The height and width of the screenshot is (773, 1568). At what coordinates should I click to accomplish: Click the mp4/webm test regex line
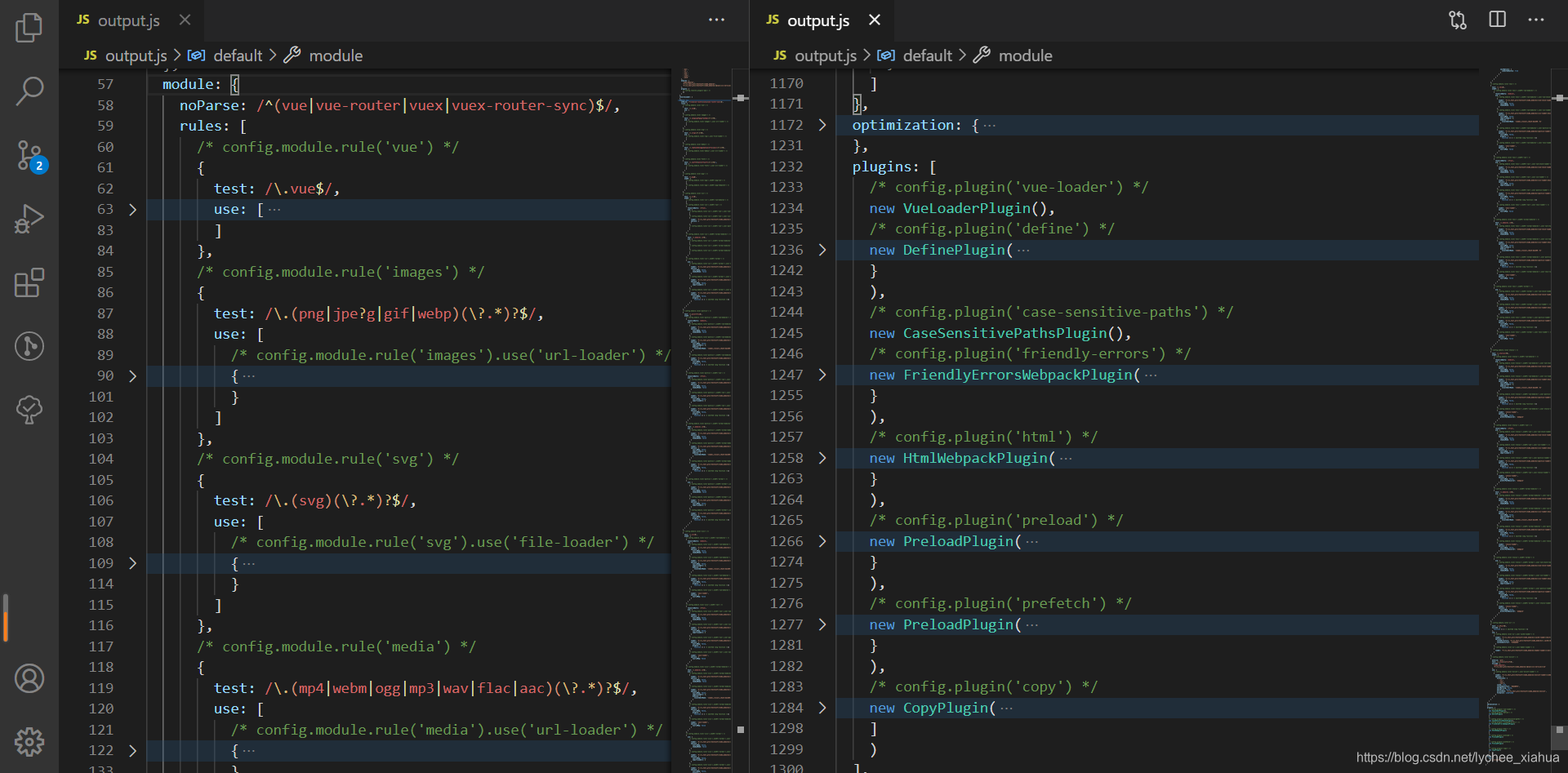click(x=425, y=688)
